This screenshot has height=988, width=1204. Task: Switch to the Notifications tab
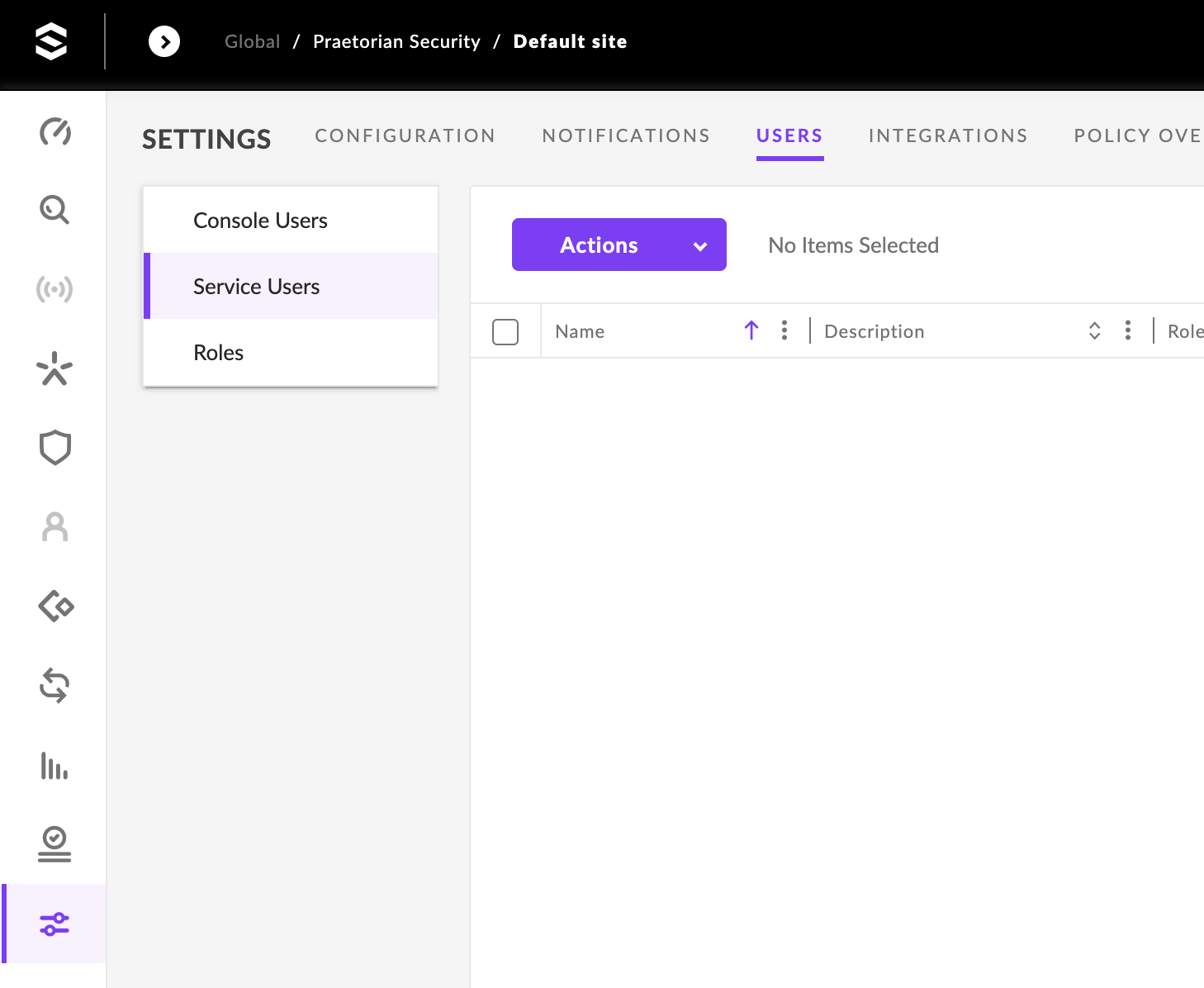pyautogui.click(x=626, y=135)
